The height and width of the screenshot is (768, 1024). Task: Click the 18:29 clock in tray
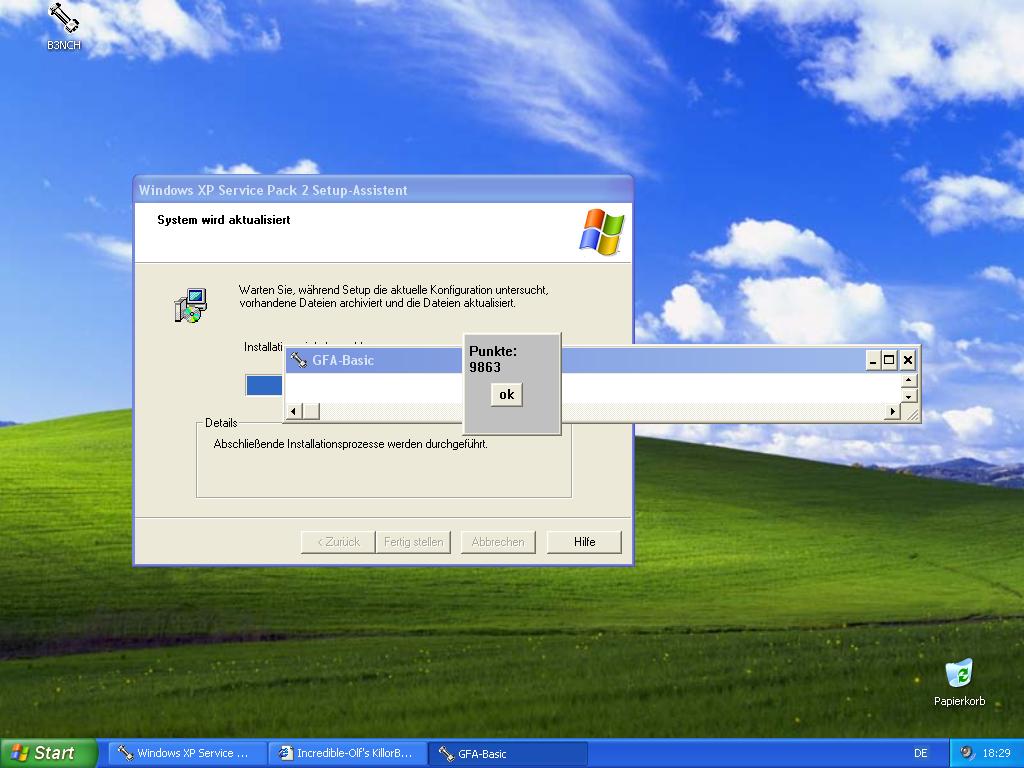[997, 753]
